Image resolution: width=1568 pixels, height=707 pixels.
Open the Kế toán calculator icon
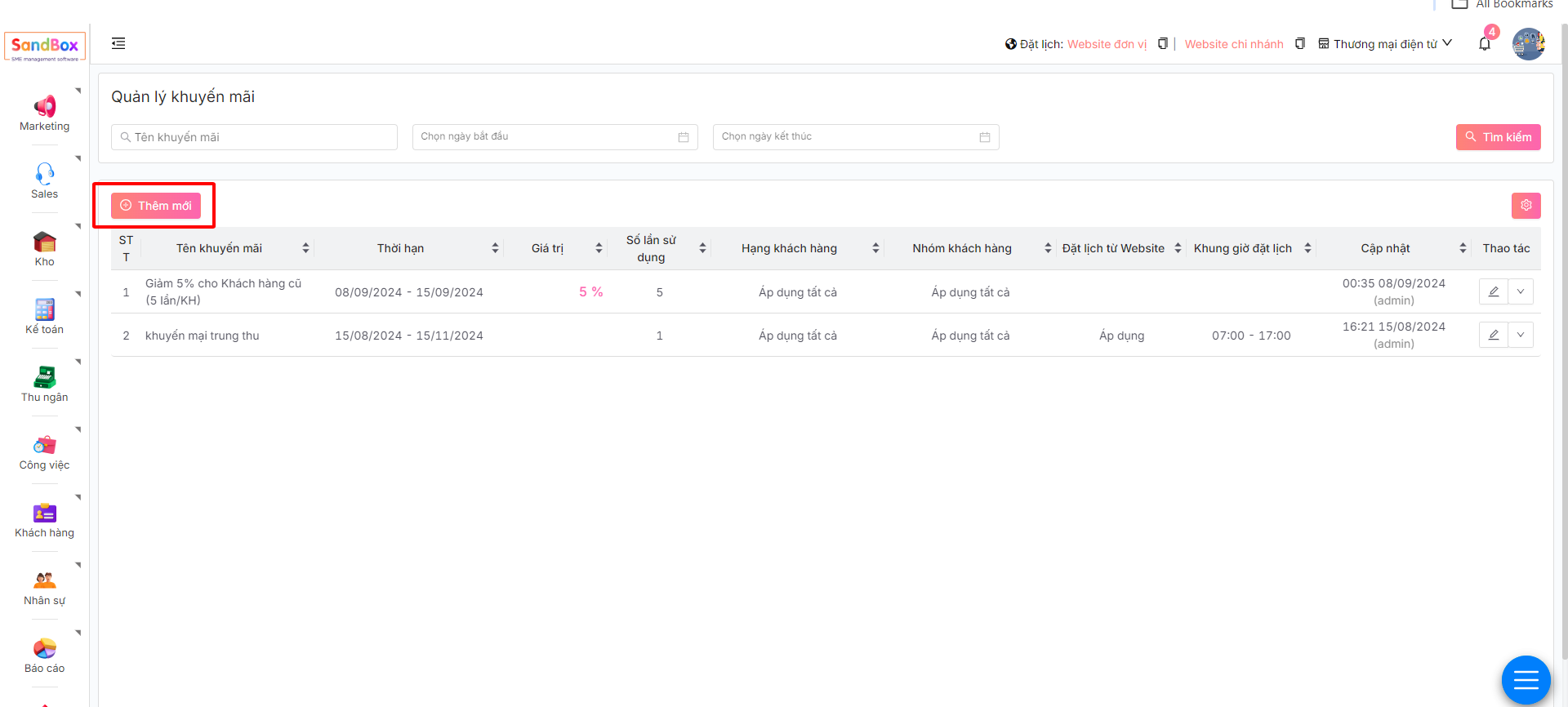pyautogui.click(x=44, y=309)
